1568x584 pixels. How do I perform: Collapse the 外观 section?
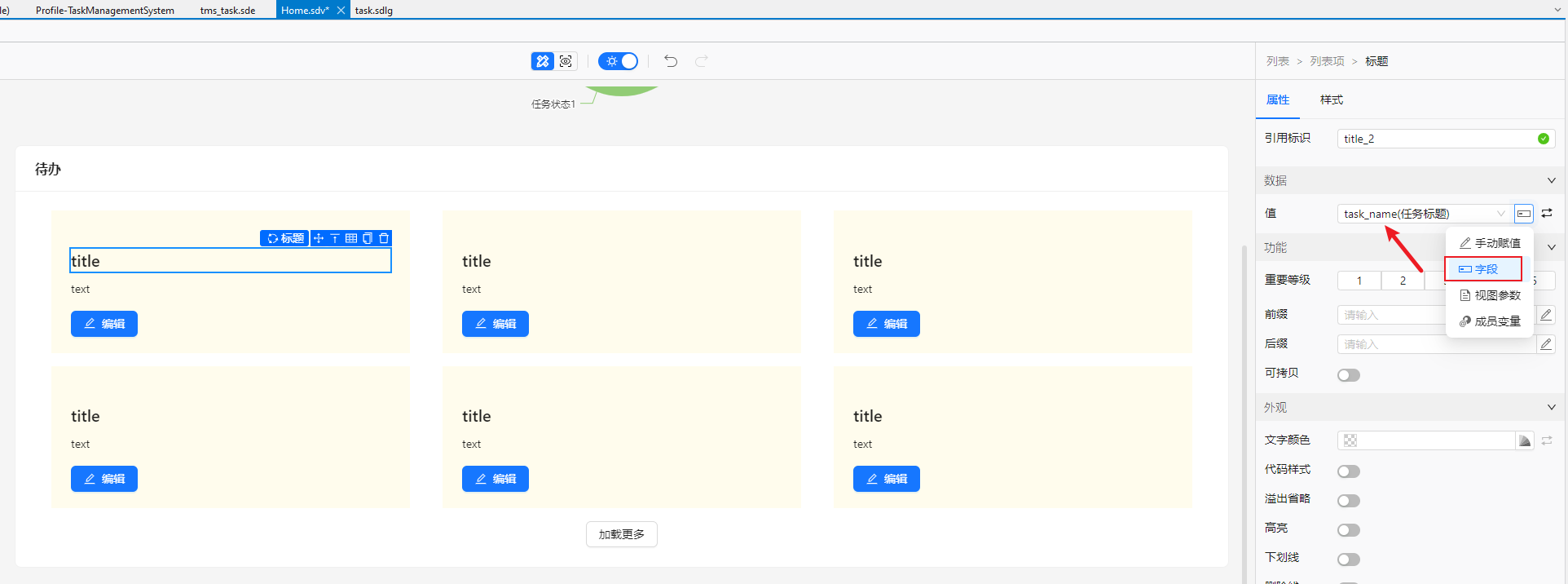tap(1551, 407)
